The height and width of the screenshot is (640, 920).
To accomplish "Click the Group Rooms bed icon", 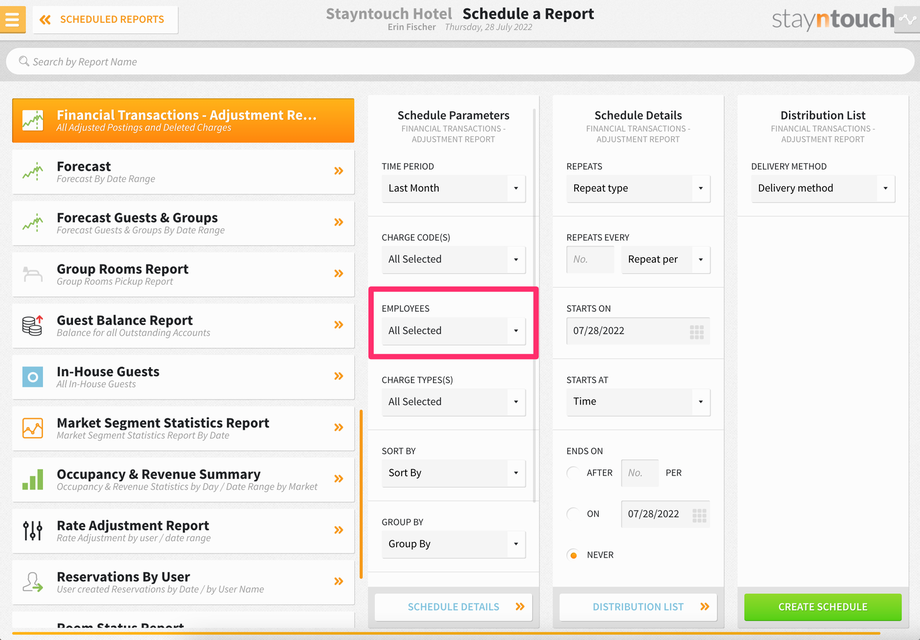I will tap(33, 273).
